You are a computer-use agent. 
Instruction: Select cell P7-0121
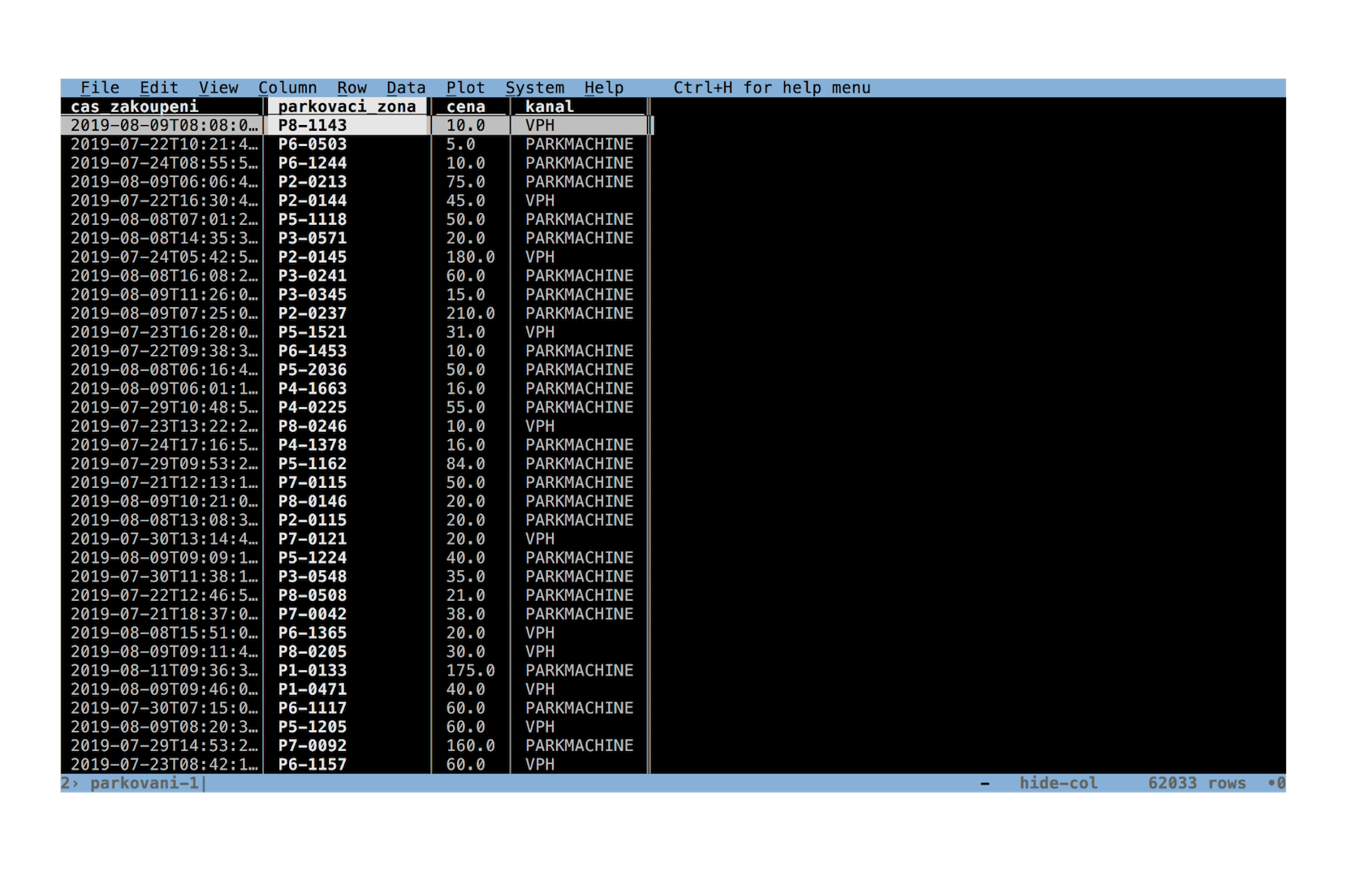[x=313, y=539]
